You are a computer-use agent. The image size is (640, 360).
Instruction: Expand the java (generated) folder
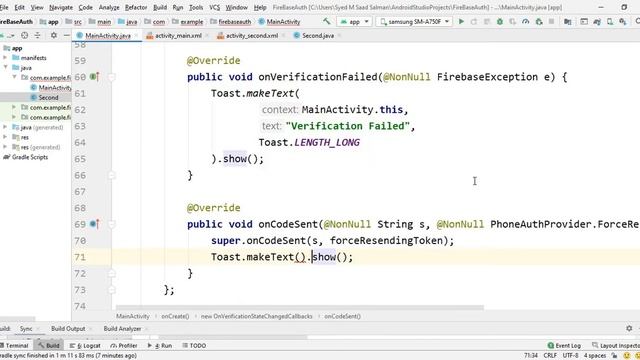(5, 127)
